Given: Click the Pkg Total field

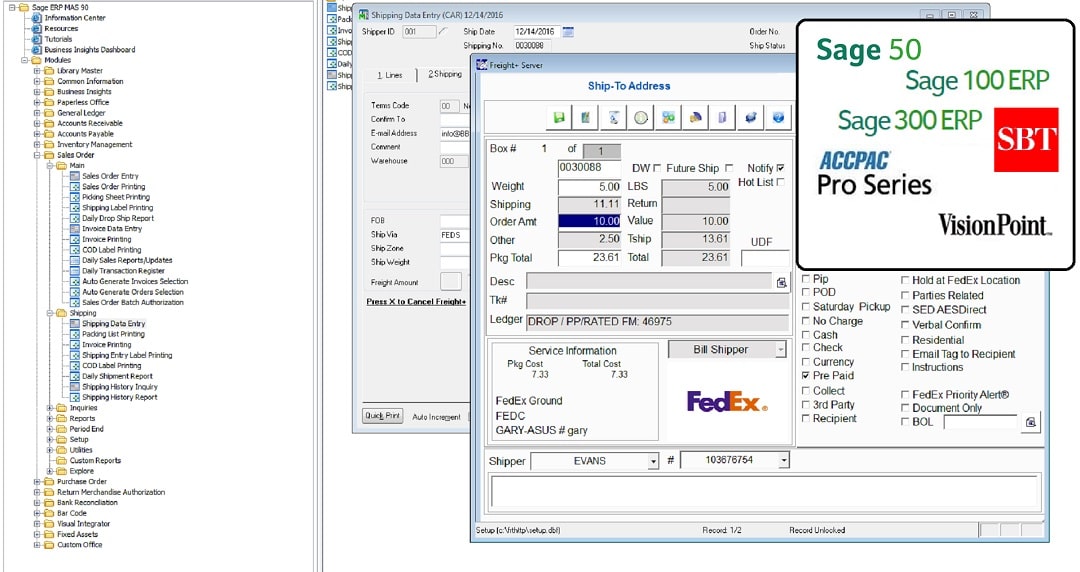Looking at the screenshot, I should click(x=590, y=258).
